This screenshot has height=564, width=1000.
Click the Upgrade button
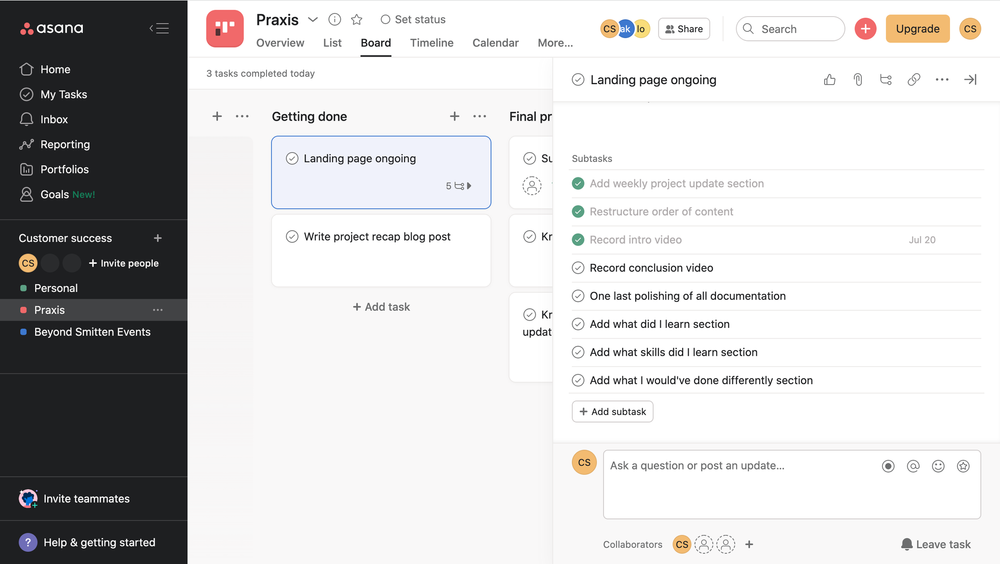(x=917, y=29)
